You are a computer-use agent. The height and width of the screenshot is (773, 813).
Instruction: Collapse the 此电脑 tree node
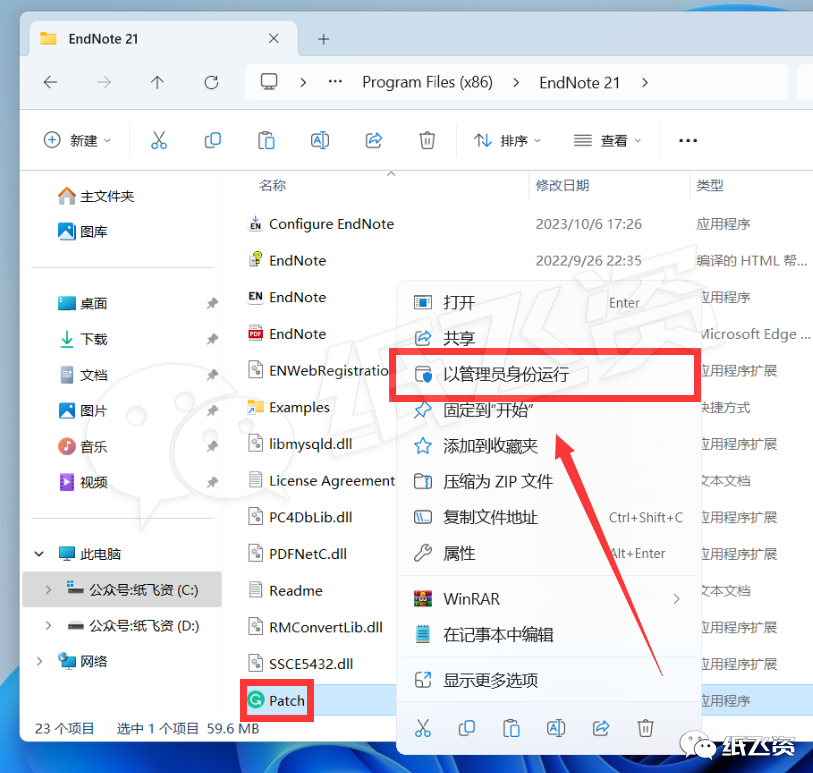click(x=39, y=554)
